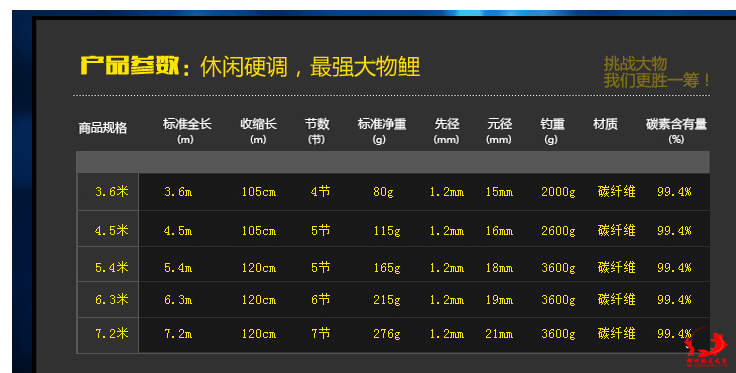Click the 80g net weight value
The width and height of the screenshot is (736, 373).
point(383,192)
